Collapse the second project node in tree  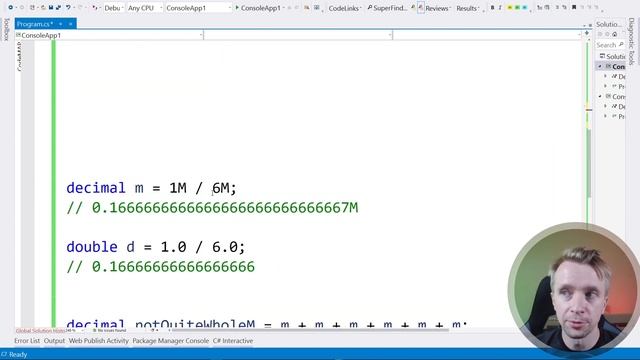[600, 96]
